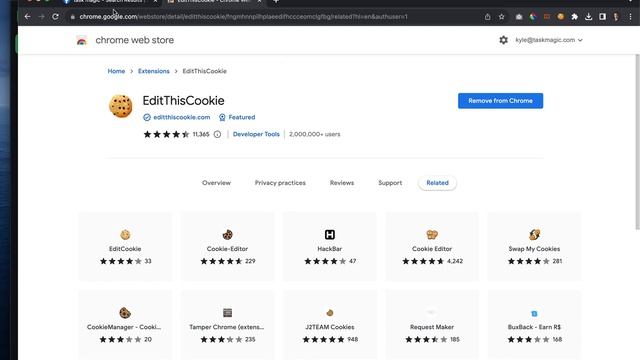Open the Extensions puzzle piece menu
Image resolution: width=640 pixels, height=360 pixels.
point(575,17)
